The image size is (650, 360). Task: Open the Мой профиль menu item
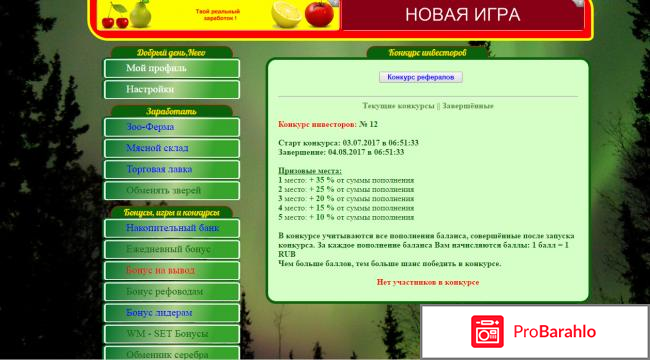point(172,68)
